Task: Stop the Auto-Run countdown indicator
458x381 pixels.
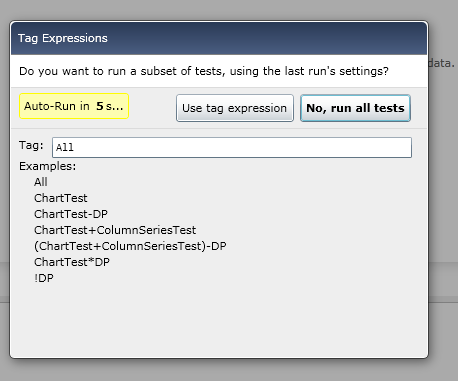Action: coord(74,106)
